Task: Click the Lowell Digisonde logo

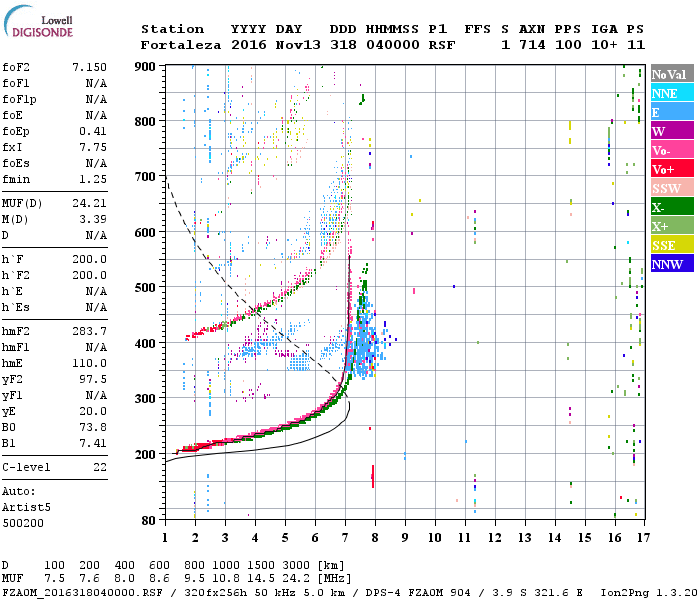Action: click(x=38, y=22)
